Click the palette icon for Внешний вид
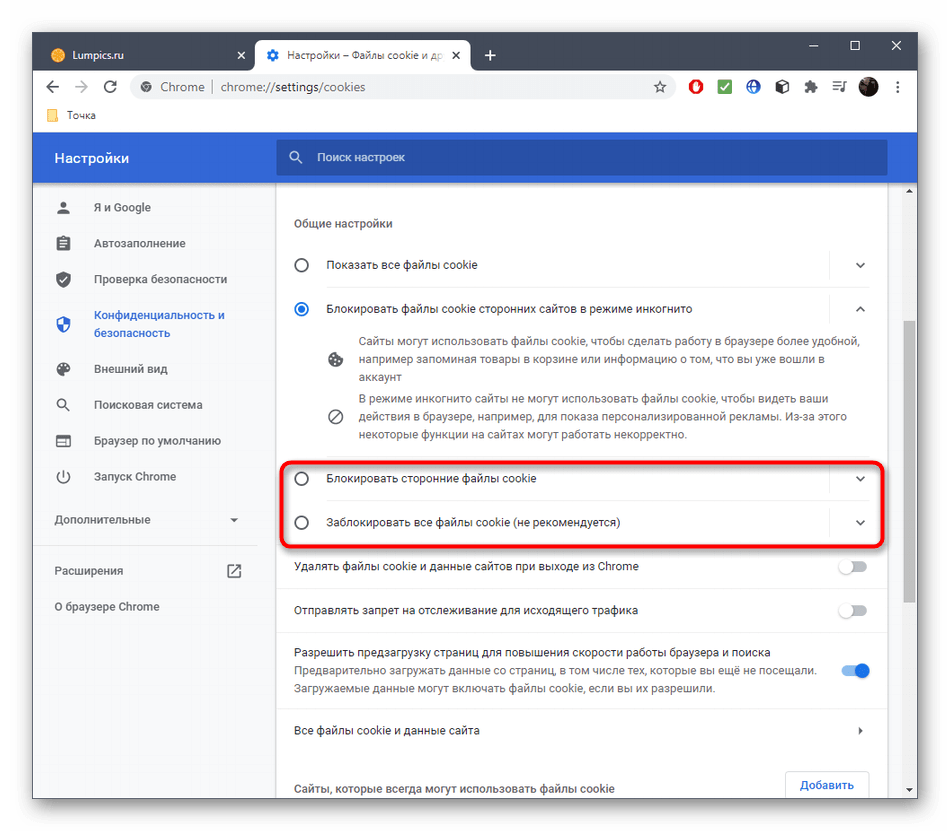 coord(63,369)
